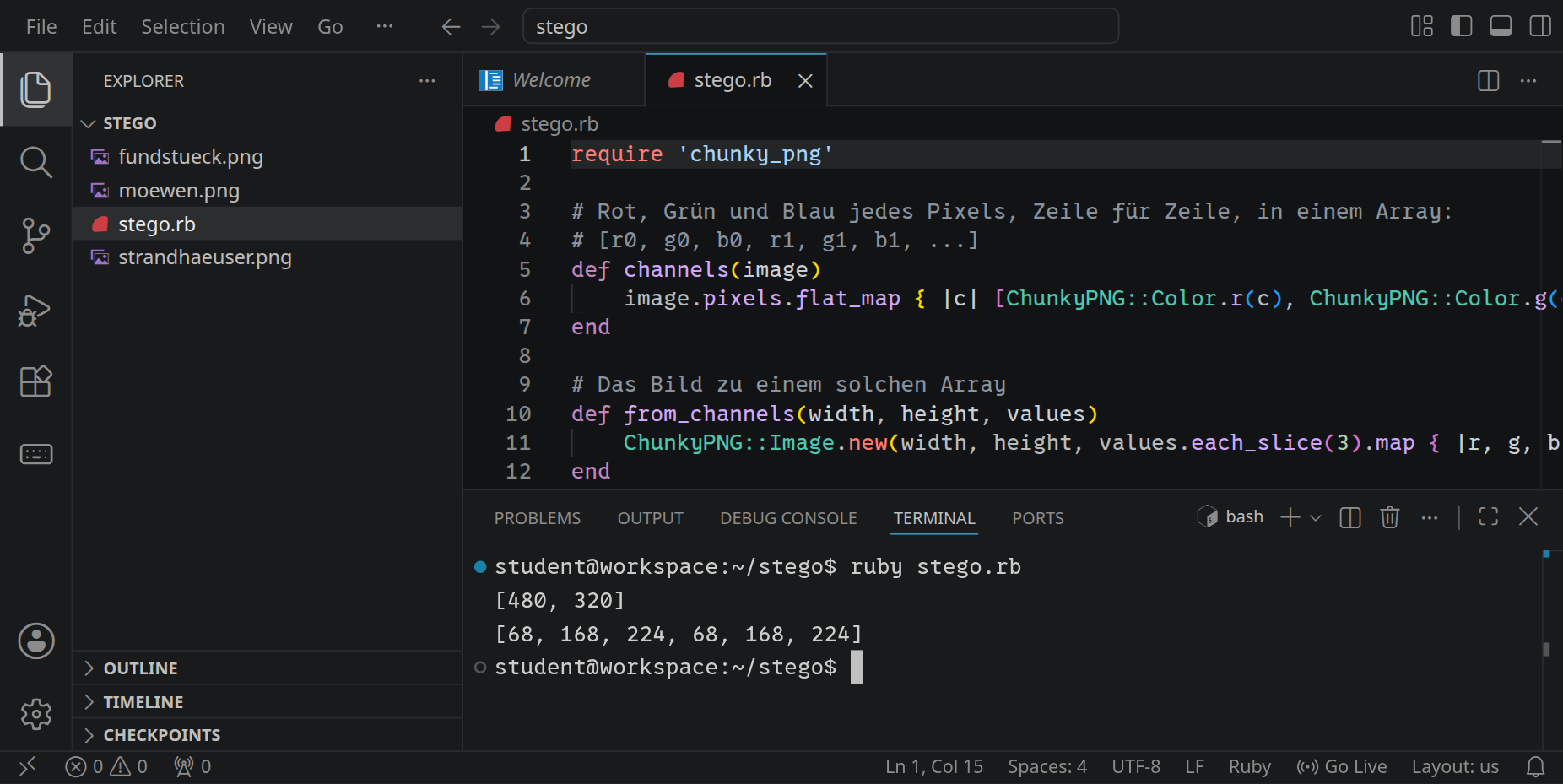Click the errors and warnings counter
The image size is (1563, 784).
click(x=106, y=766)
